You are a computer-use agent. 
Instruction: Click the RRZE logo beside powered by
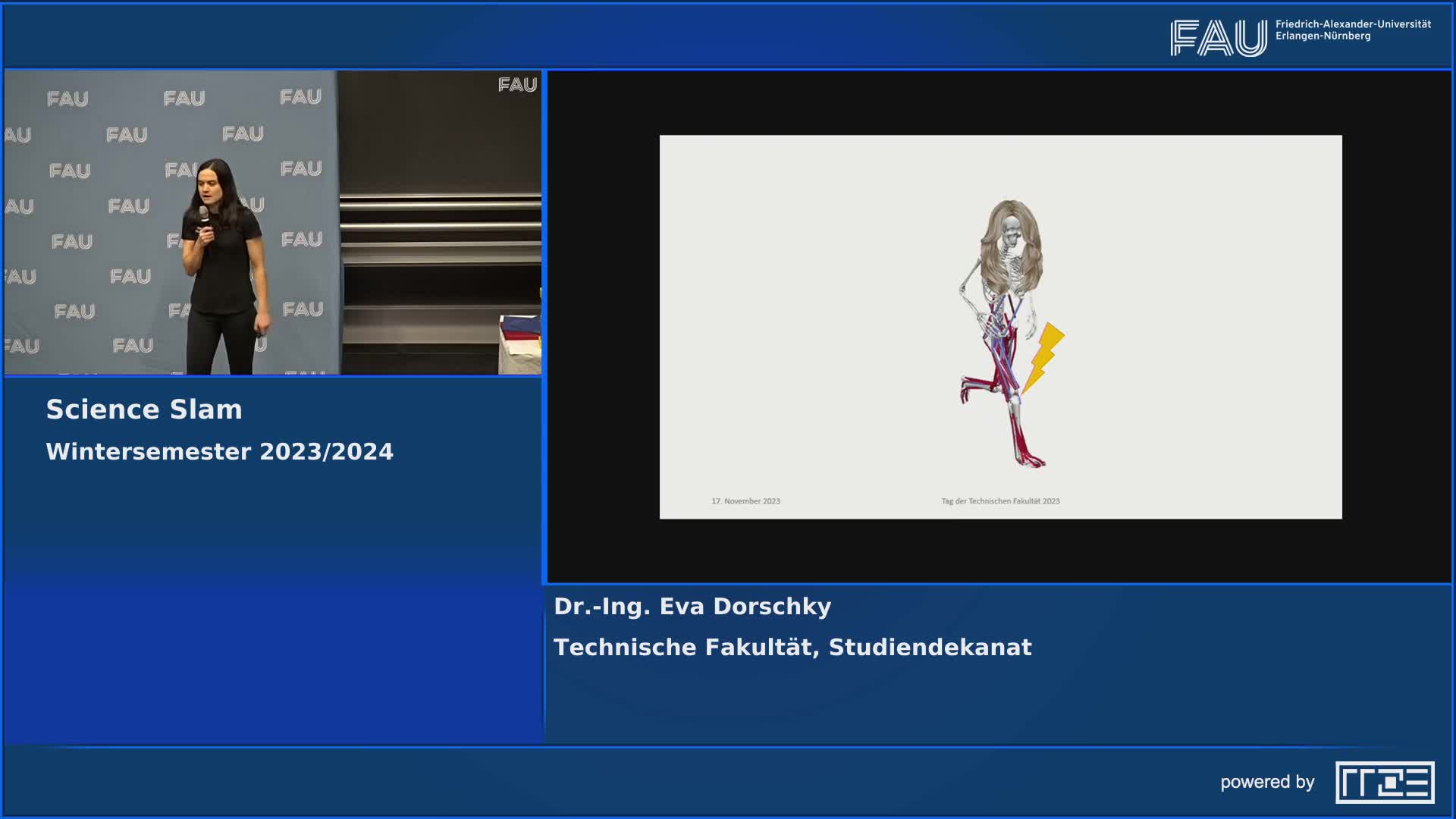pos(1385,782)
